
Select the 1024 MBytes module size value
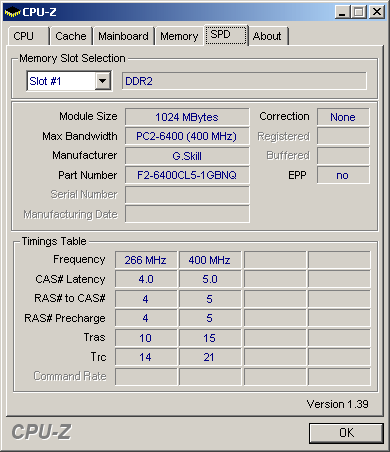point(187,117)
